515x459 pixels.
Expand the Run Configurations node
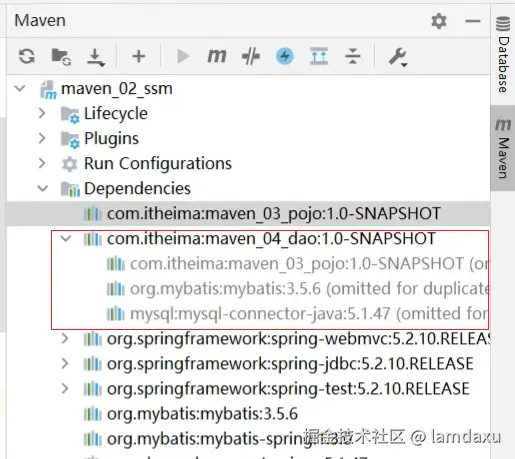pos(42,163)
